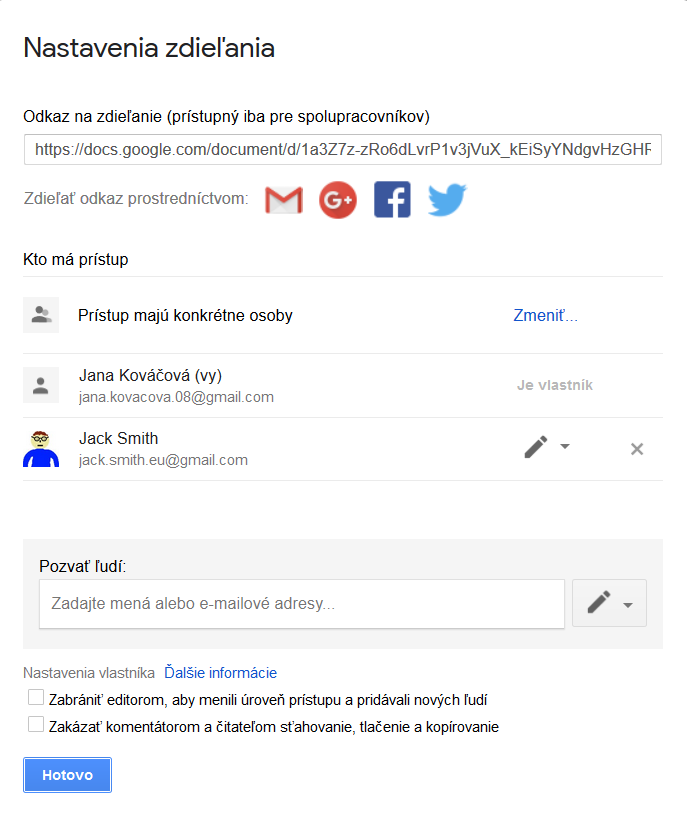This screenshot has width=687, height=813.
Task: Click the Jana Kováčová owner row
Action: point(343,386)
